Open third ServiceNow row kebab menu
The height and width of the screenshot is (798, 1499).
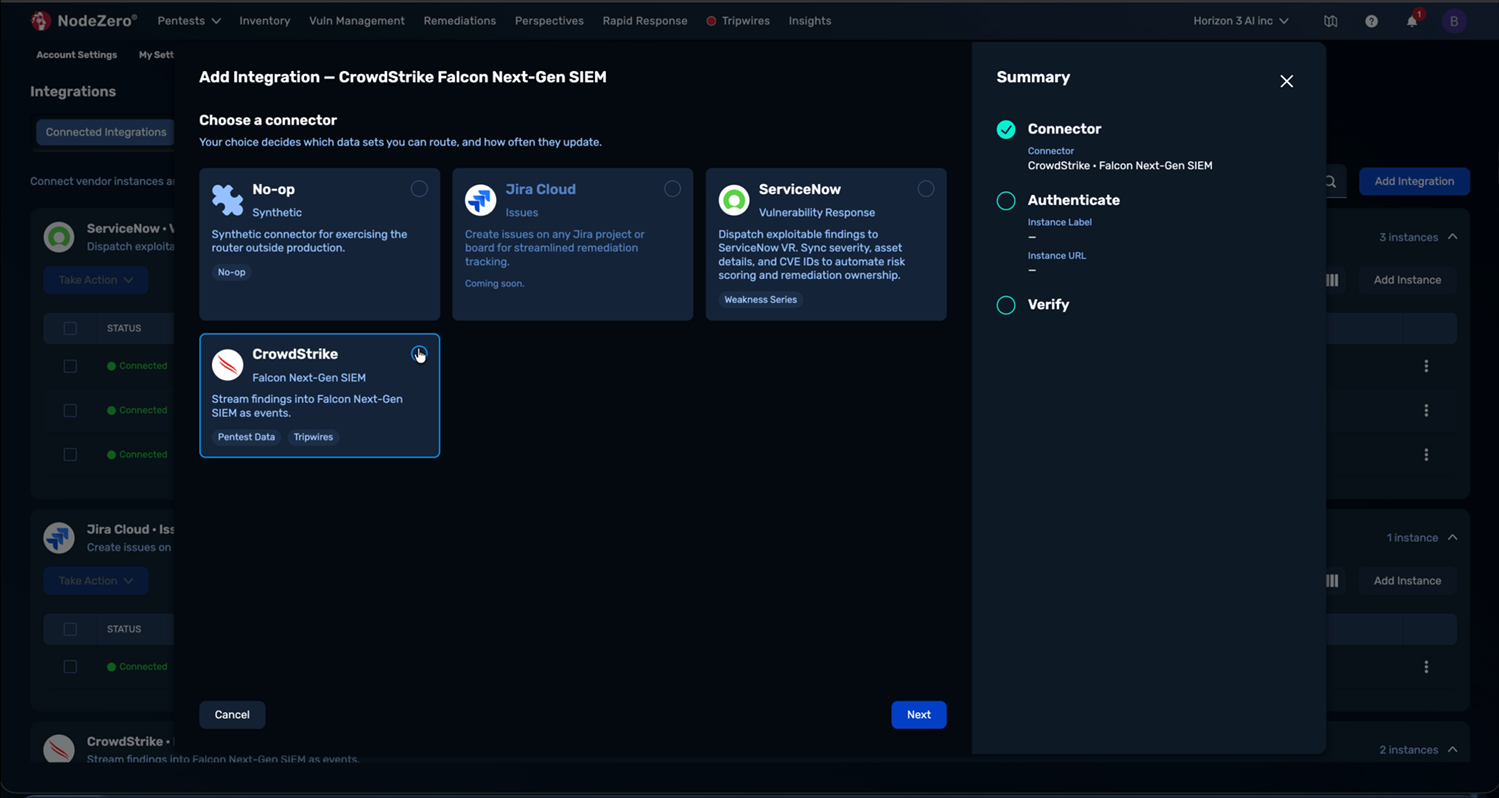click(1426, 454)
